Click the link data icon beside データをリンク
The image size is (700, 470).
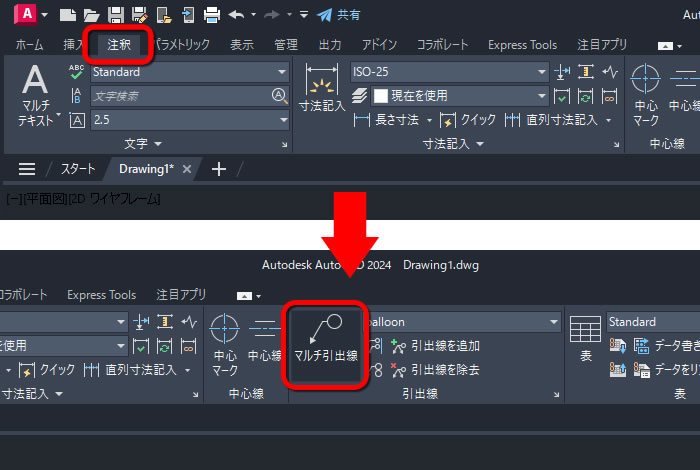click(x=642, y=370)
